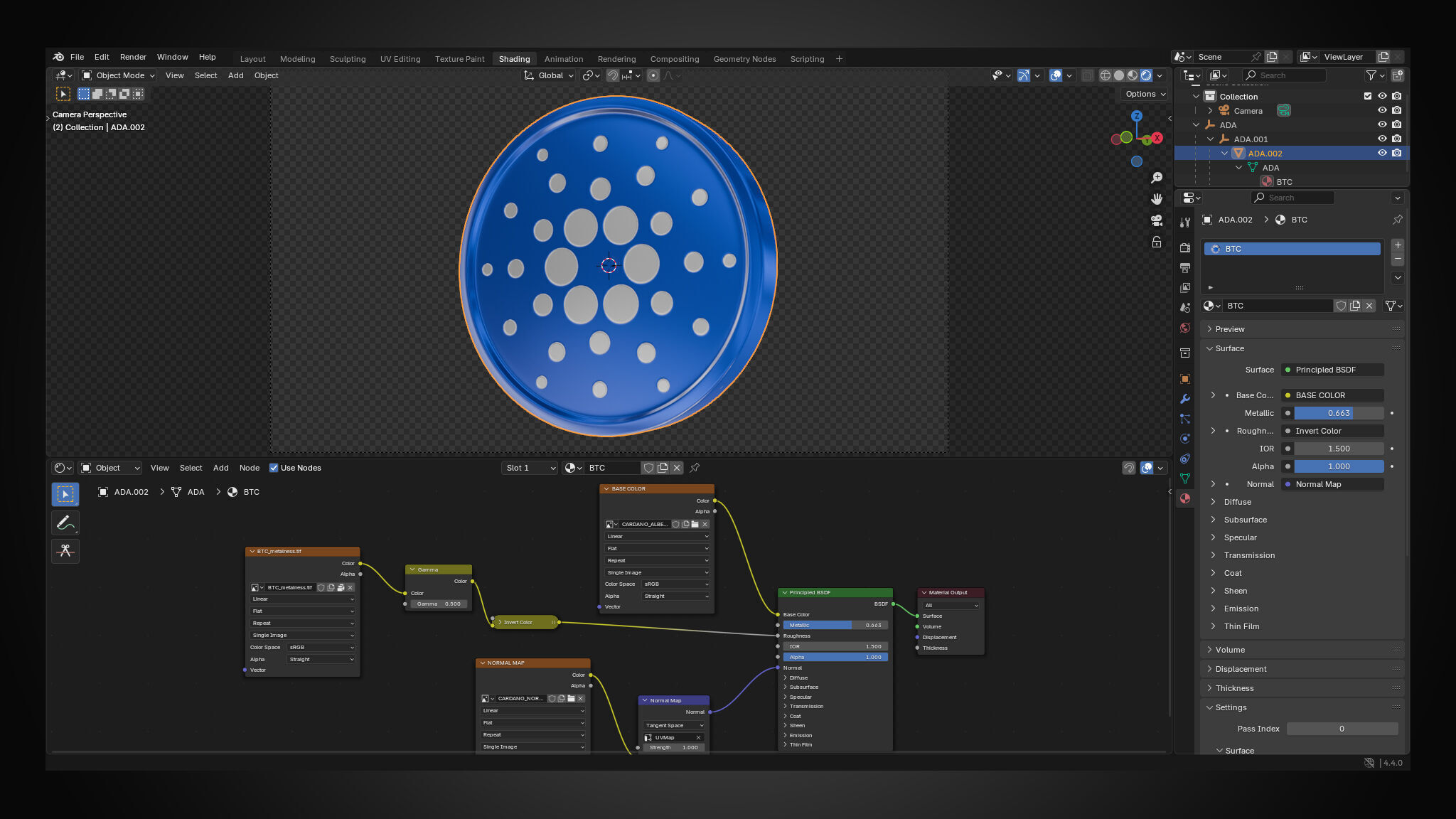Toggle viewport overlays button
The width and height of the screenshot is (1456, 819).
pos(1056,75)
